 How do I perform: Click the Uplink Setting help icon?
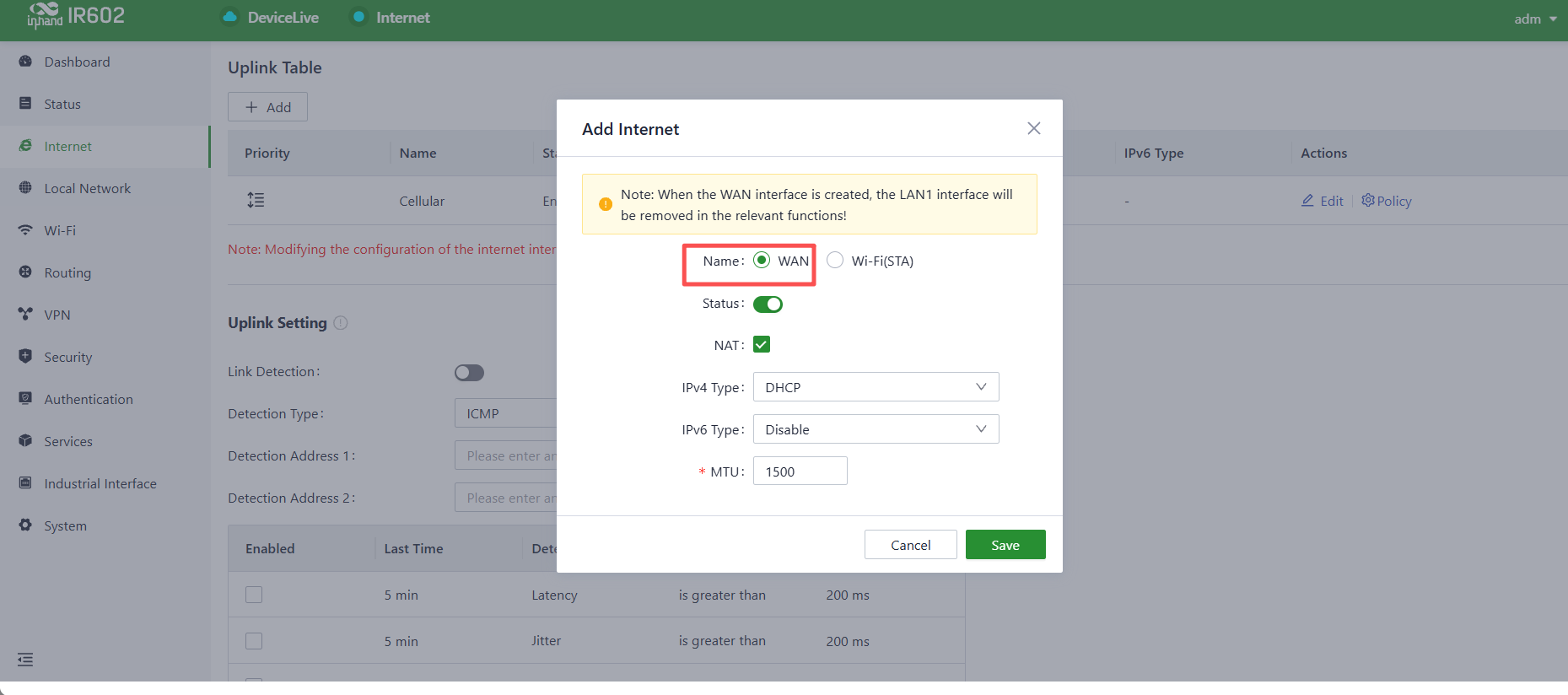click(x=341, y=323)
